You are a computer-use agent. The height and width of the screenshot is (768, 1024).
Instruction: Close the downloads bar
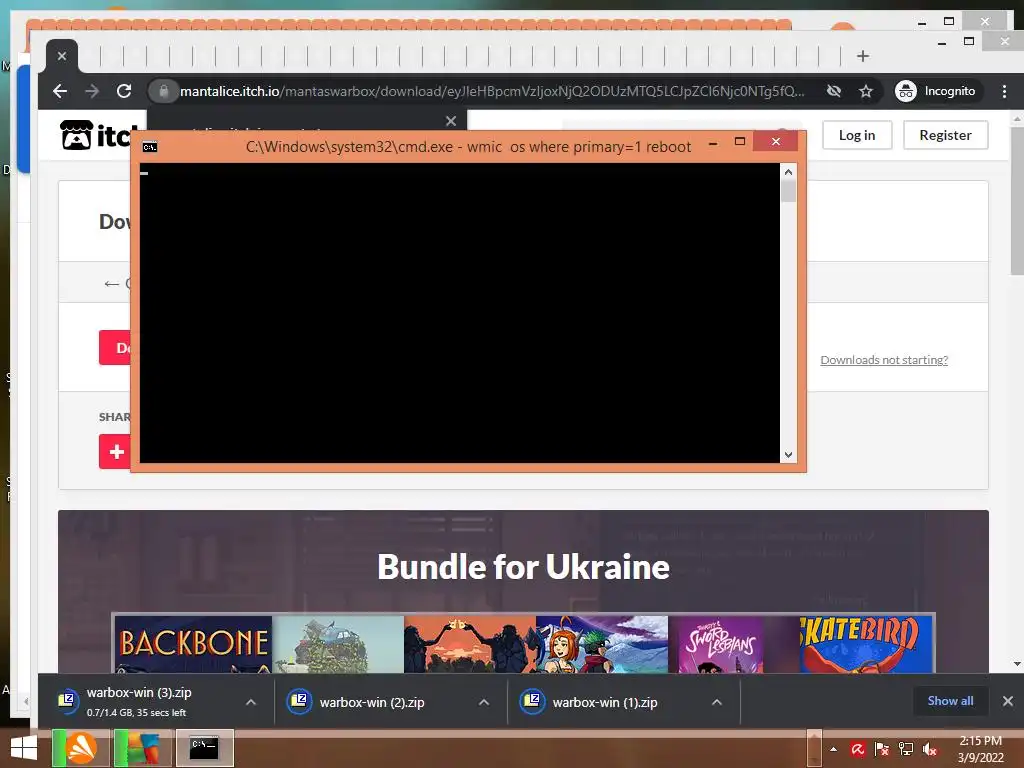click(1008, 701)
